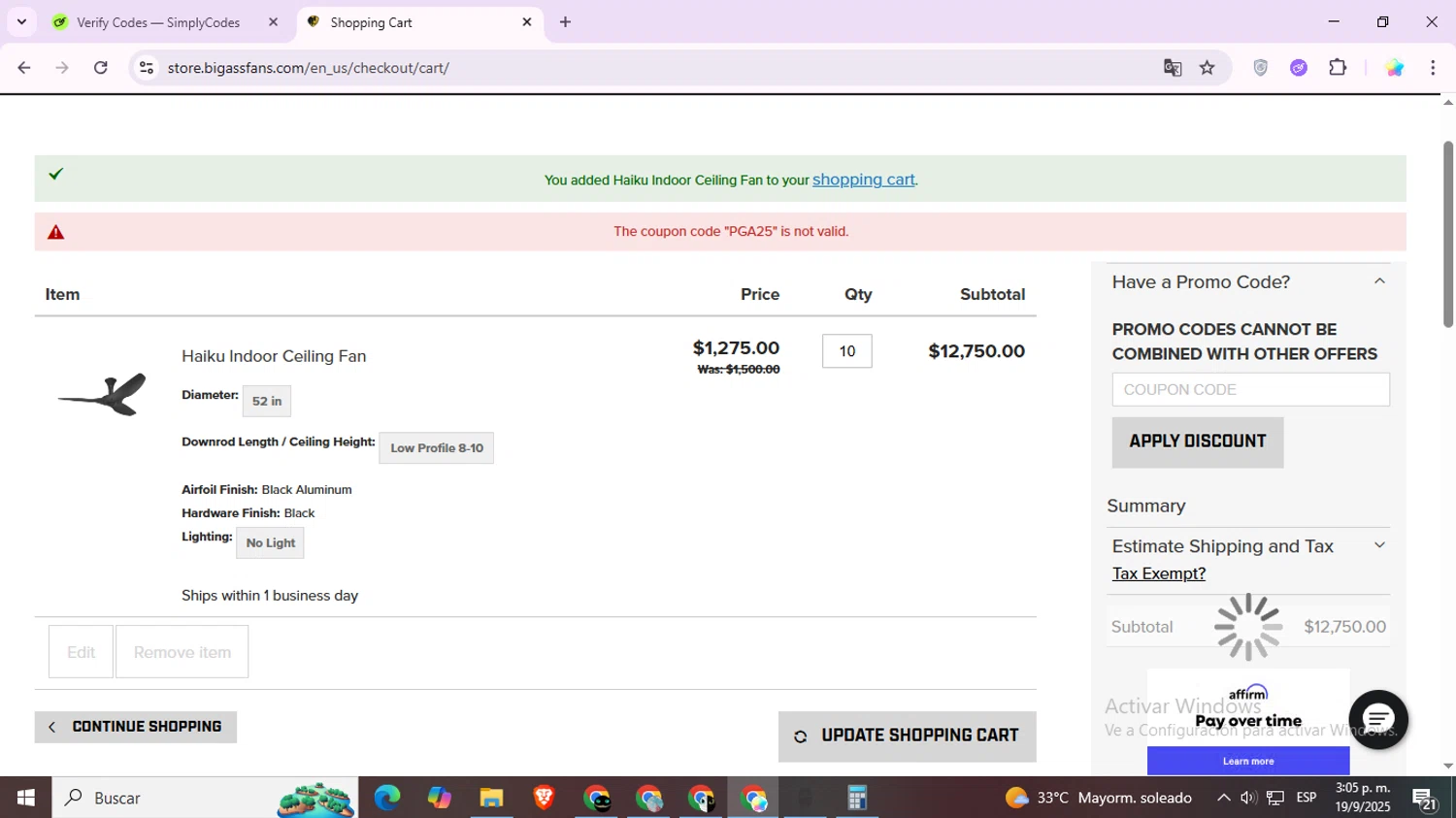Open the volume control icon
The image size is (1456, 818).
(x=1248, y=798)
